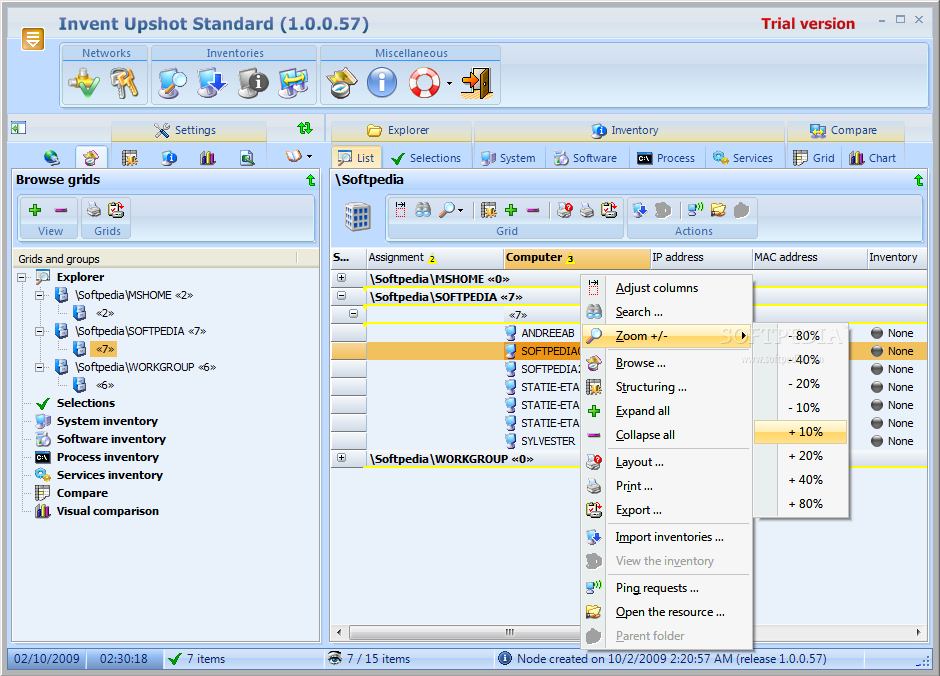
Task: Click the pink minus collapse icon in Grid toolbar
Action: click(x=533, y=210)
